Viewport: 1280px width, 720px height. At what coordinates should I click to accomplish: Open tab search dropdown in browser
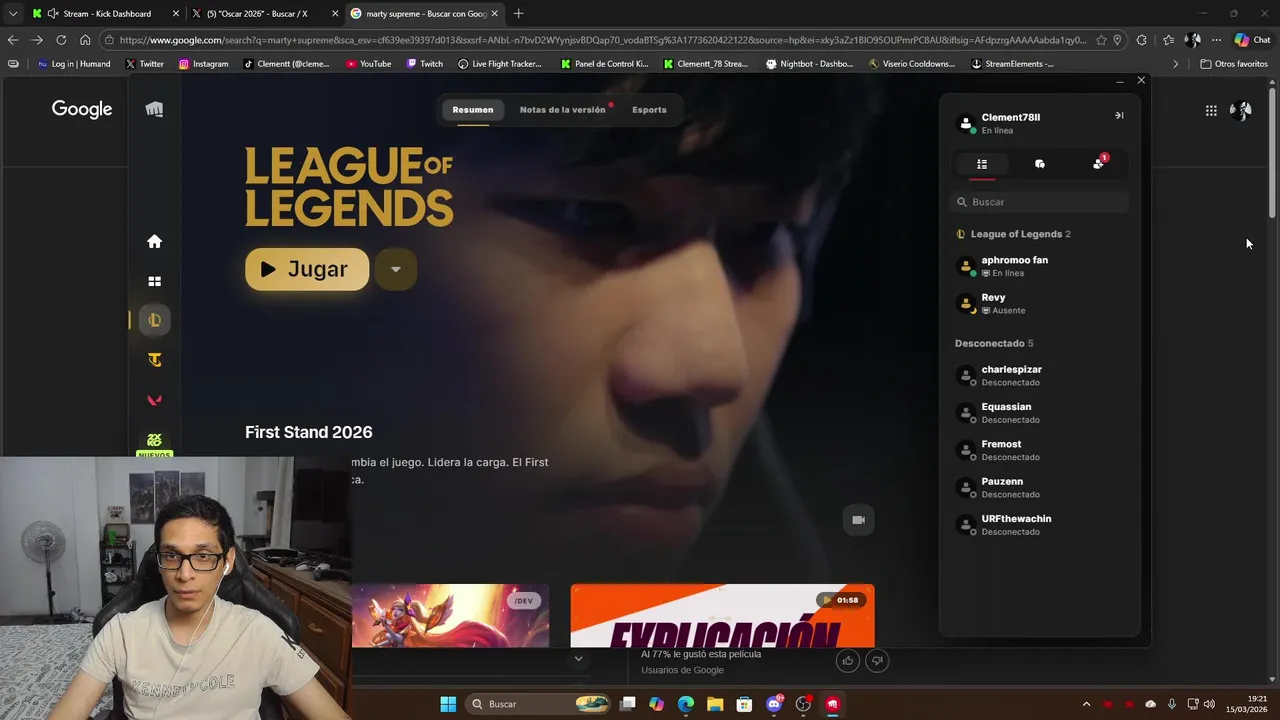pyautogui.click(x=13, y=14)
